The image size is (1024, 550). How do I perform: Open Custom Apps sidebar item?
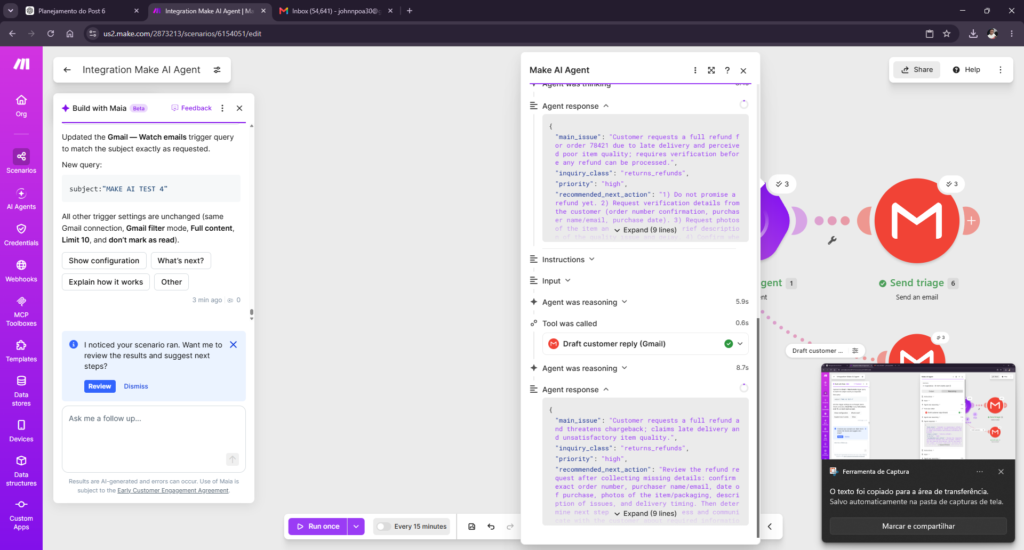click(x=21, y=515)
